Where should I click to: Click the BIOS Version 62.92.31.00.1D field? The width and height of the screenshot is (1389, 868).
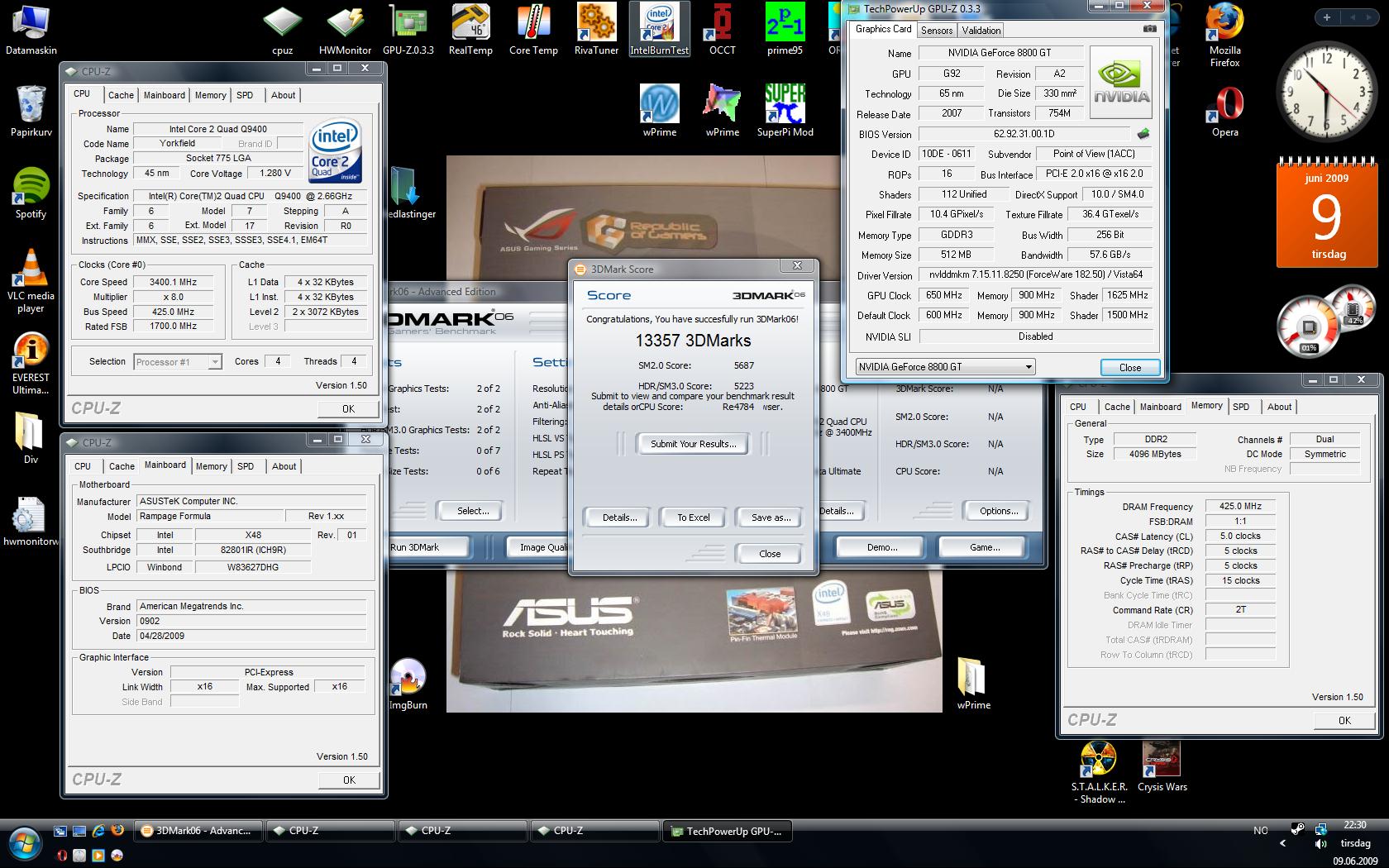click(x=1024, y=134)
